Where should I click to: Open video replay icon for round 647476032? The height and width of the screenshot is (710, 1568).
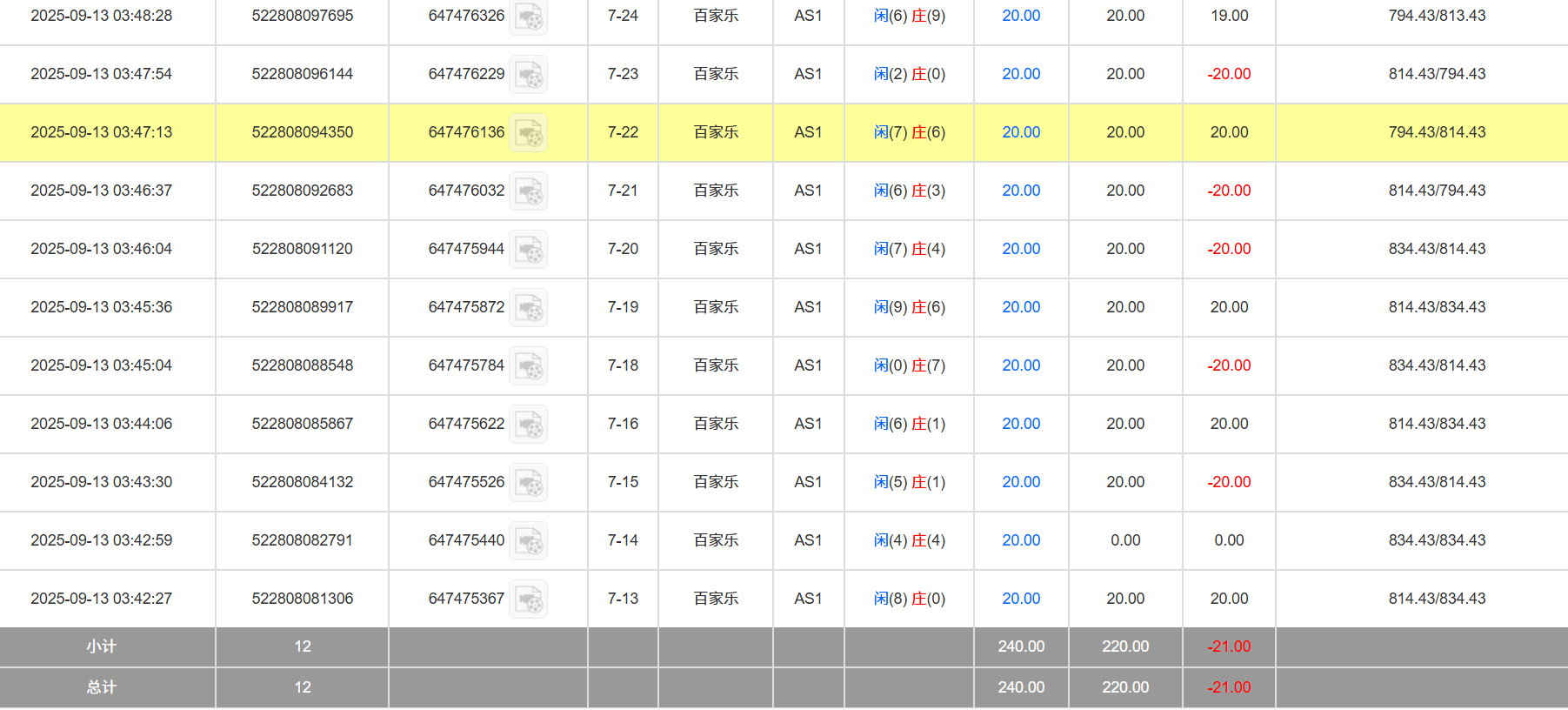pyautogui.click(x=528, y=191)
